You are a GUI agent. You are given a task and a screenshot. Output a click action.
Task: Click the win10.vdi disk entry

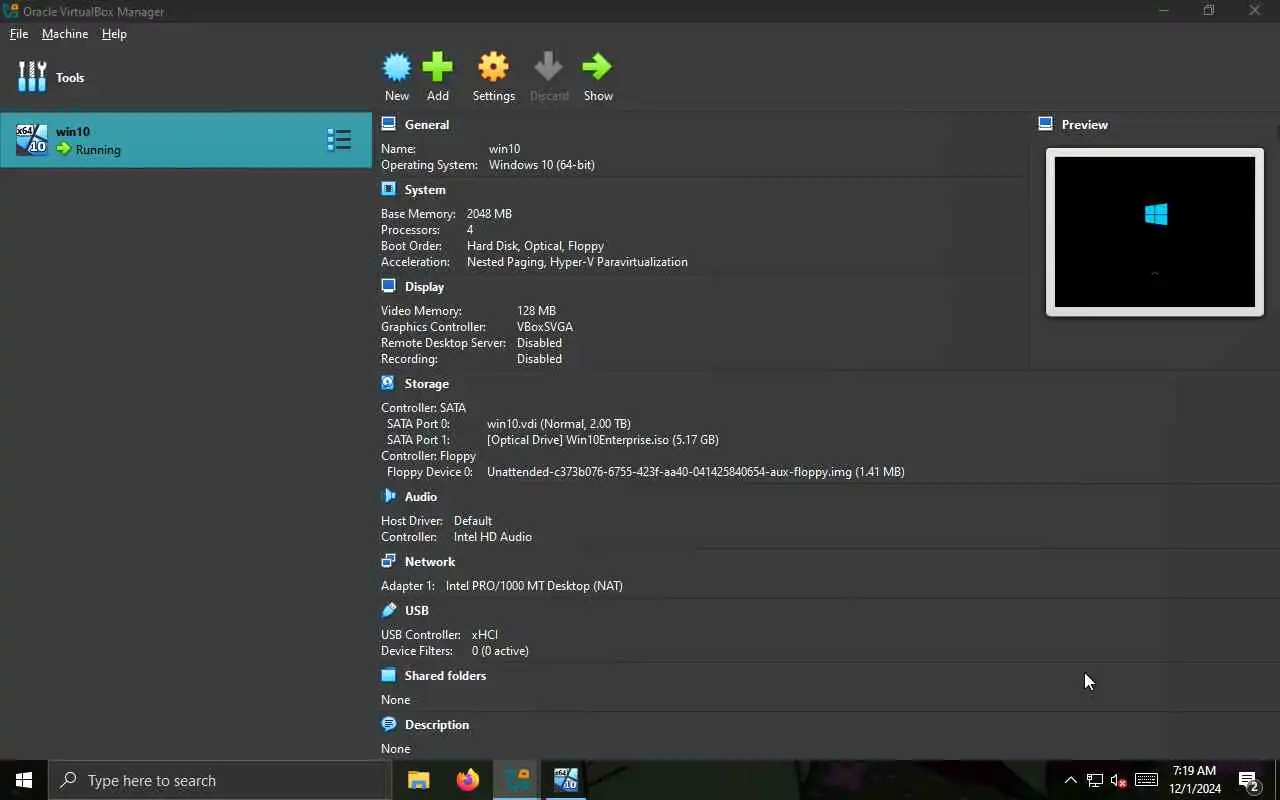559,424
